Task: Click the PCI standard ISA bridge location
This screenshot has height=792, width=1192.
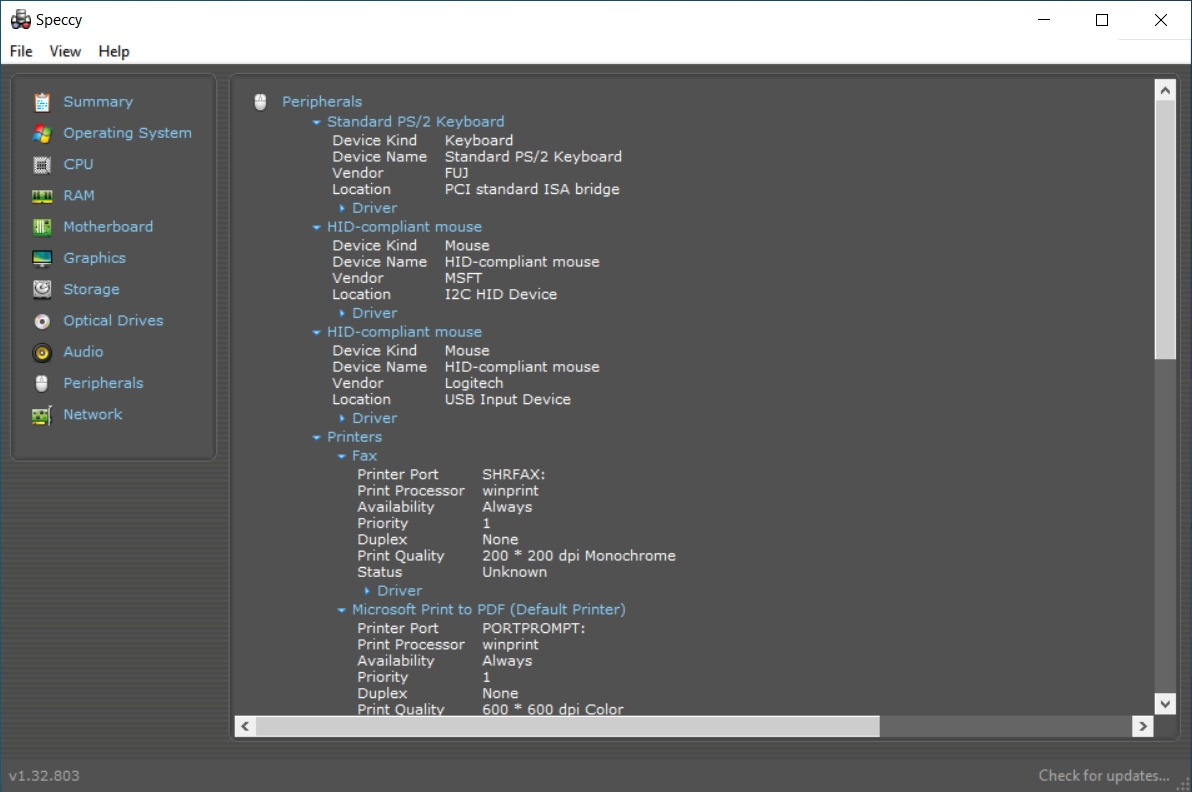Action: [x=532, y=189]
